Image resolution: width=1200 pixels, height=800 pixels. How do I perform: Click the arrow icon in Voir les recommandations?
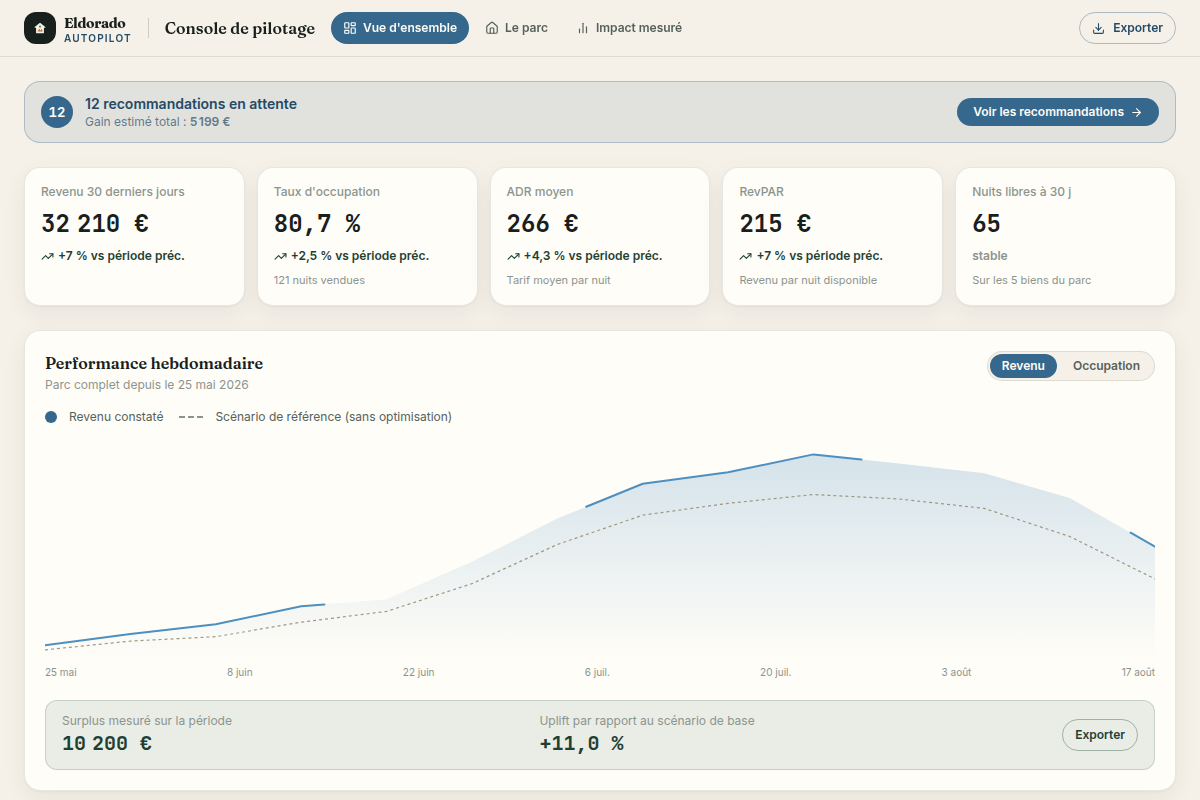(1136, 112)
